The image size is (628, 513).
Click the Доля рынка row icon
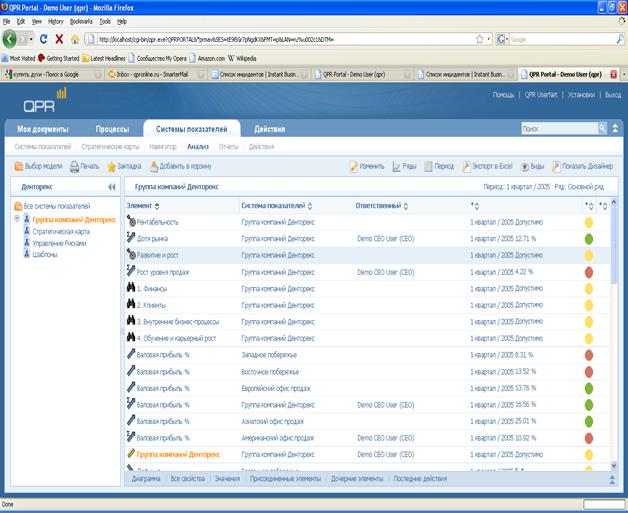tap(131, 237)
